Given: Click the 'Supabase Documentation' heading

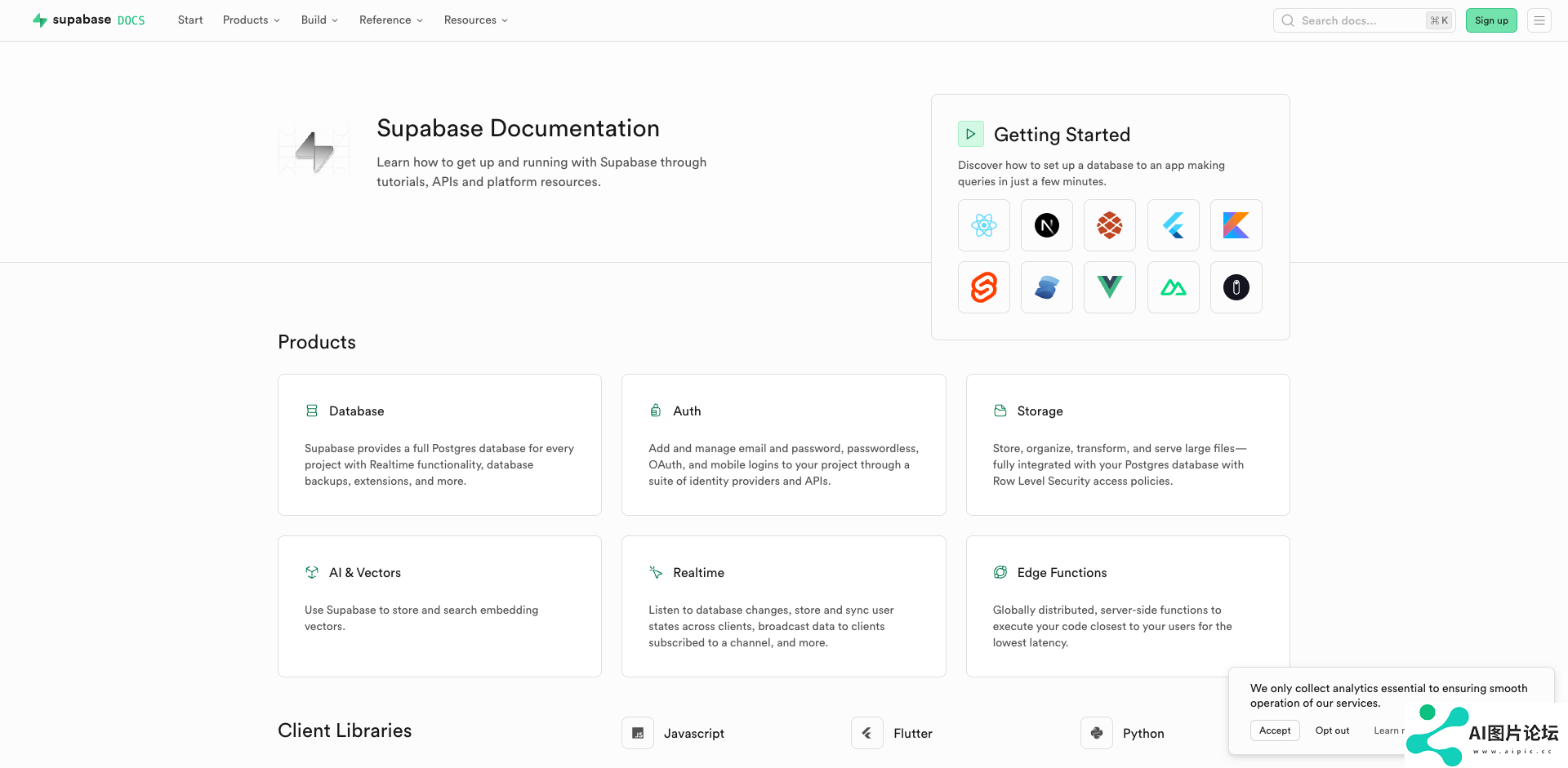Looking at the screenshot, I should pyautogui.click(x=518, y=128).
